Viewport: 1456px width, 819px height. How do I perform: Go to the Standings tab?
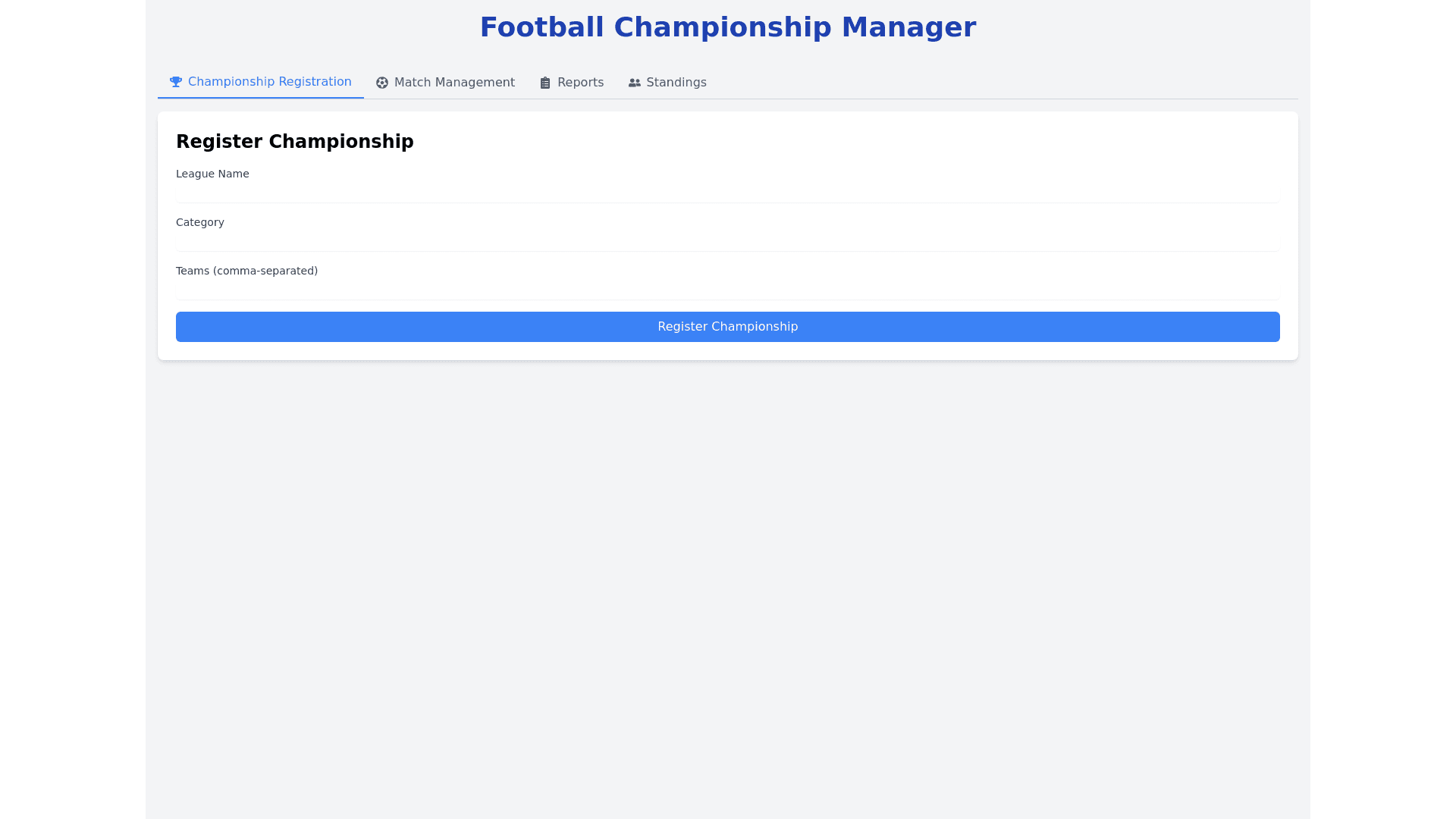click(x=676, y=83)
